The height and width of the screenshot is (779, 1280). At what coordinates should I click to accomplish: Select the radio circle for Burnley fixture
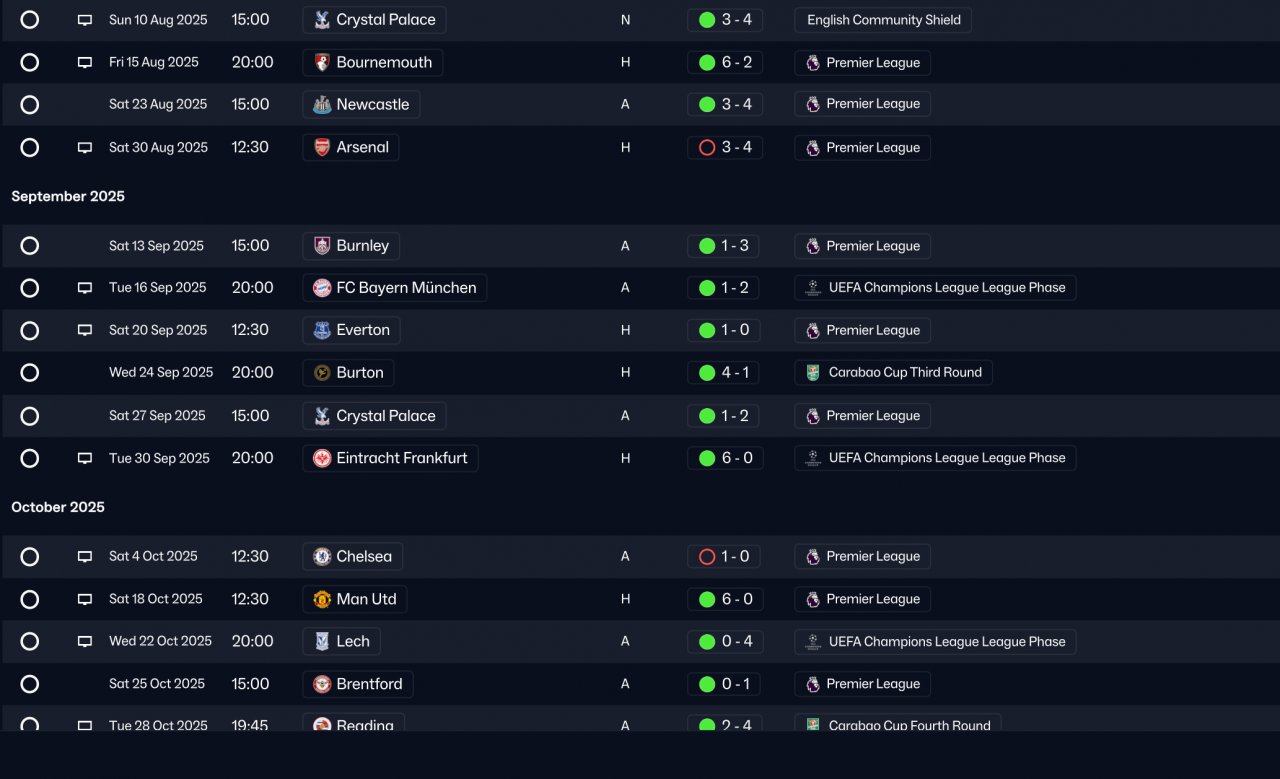click(30, 246)
